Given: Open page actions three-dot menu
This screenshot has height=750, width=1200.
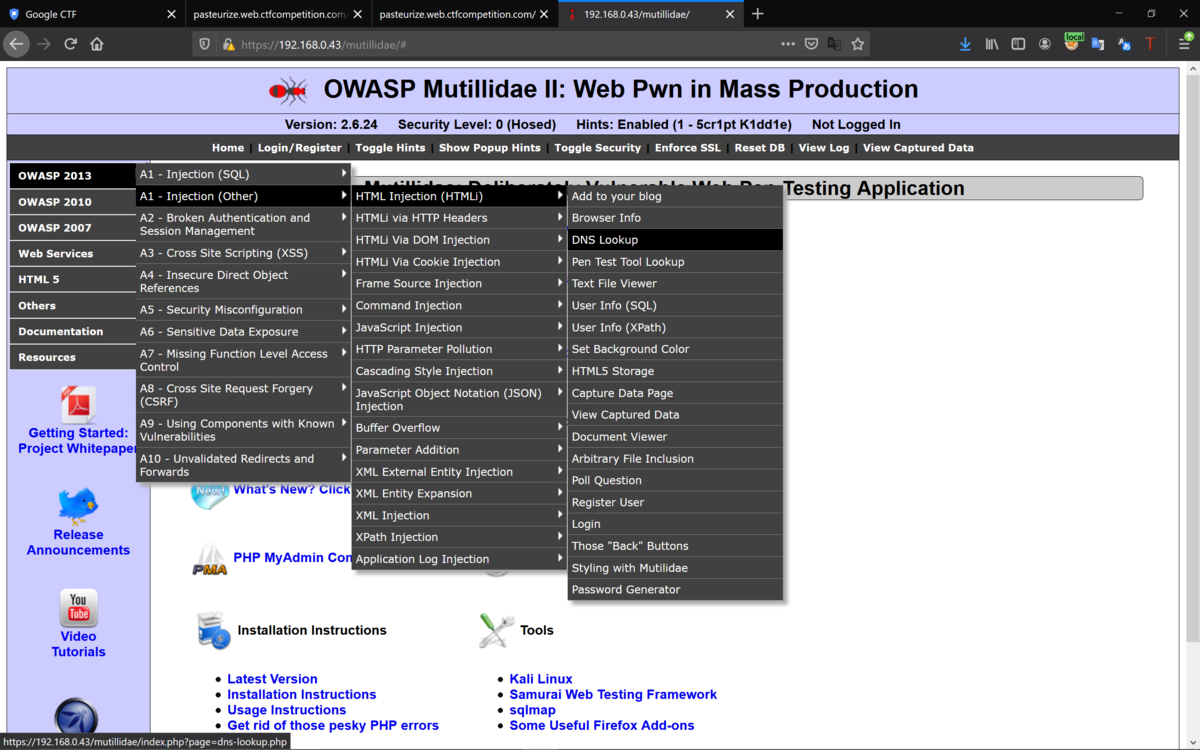Looking at the screenshot, I should (x=788, y=44).
